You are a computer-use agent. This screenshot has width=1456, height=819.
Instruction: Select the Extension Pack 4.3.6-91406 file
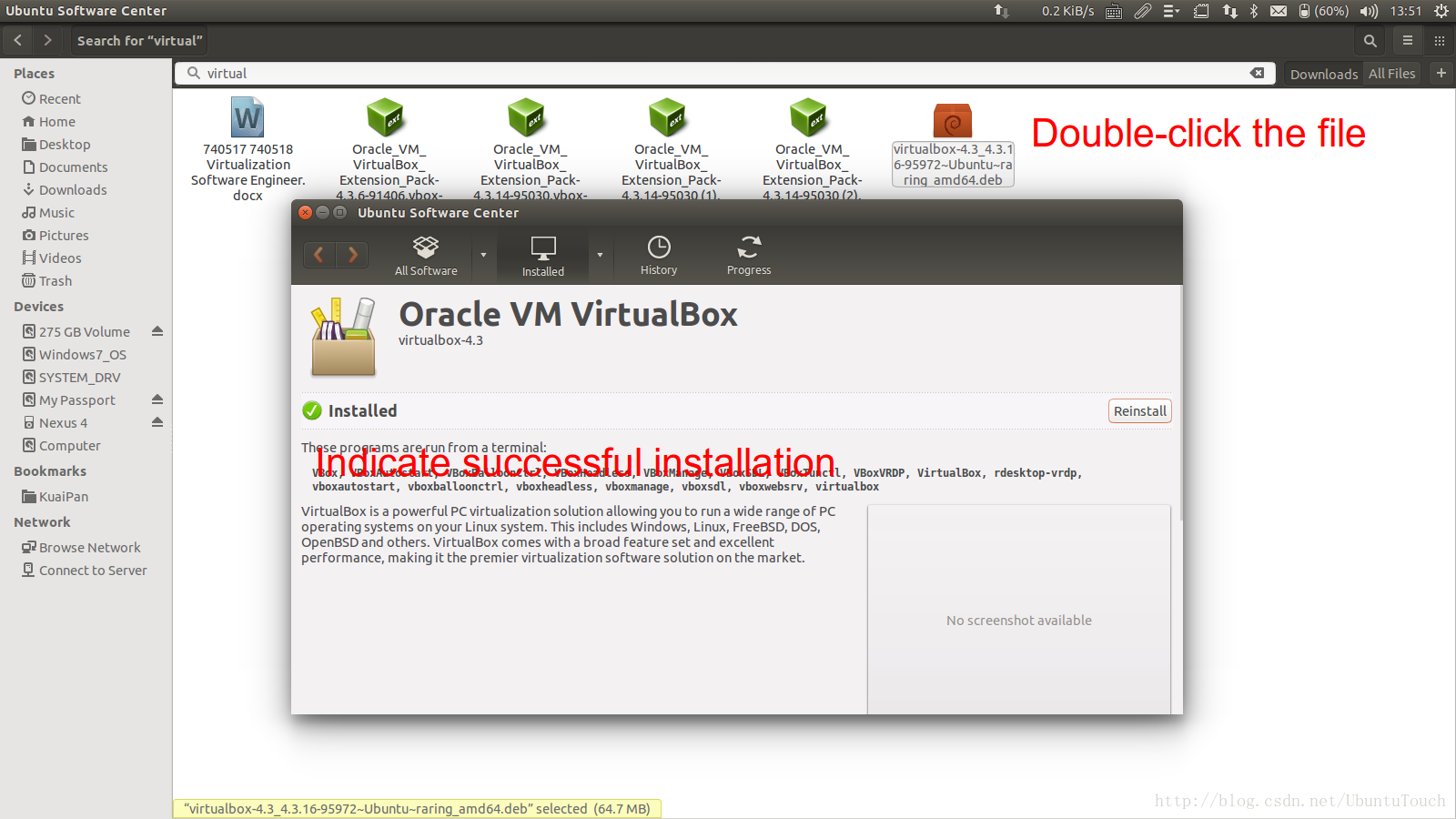coord(389,149)
